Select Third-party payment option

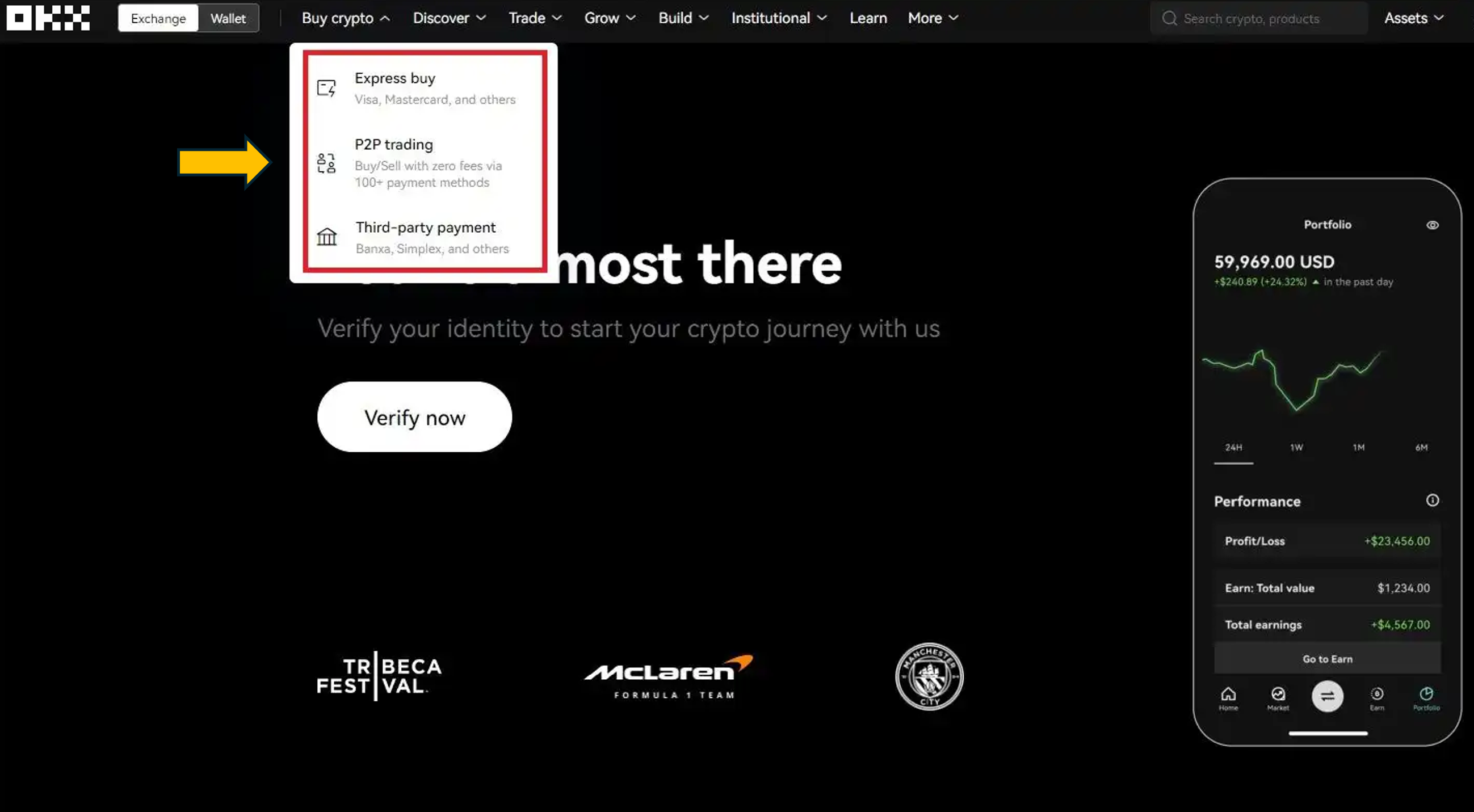tap(424, 237)
